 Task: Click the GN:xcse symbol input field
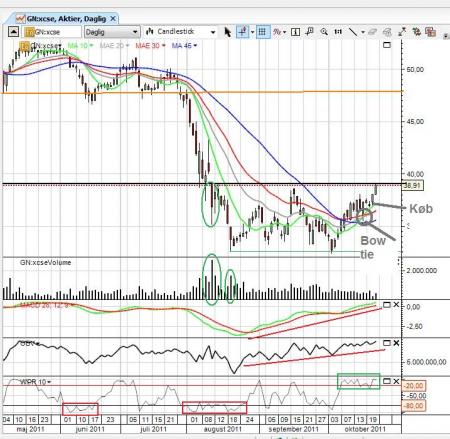(x=53, y=32)
